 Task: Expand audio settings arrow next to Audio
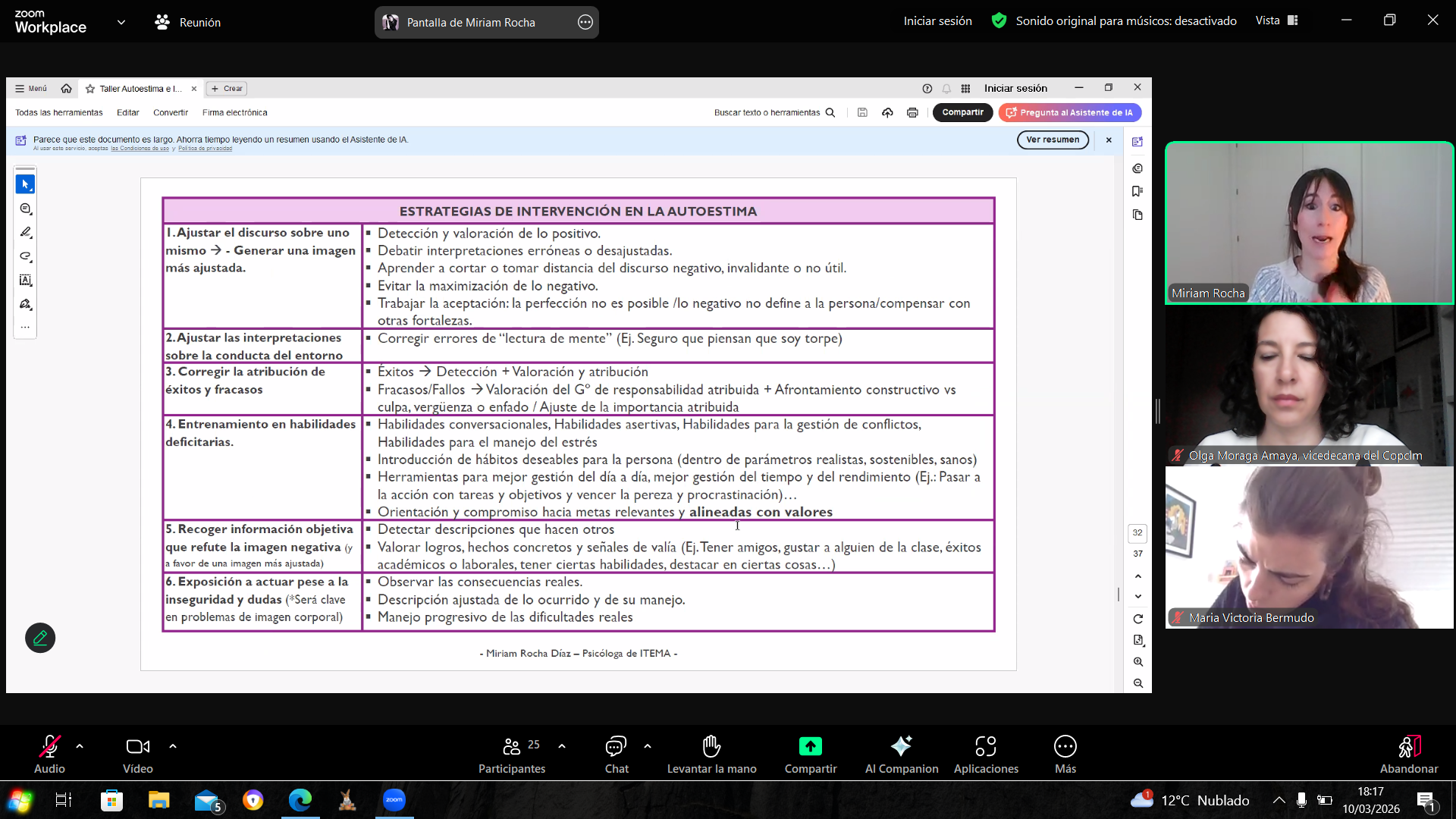tap(80, 746)
